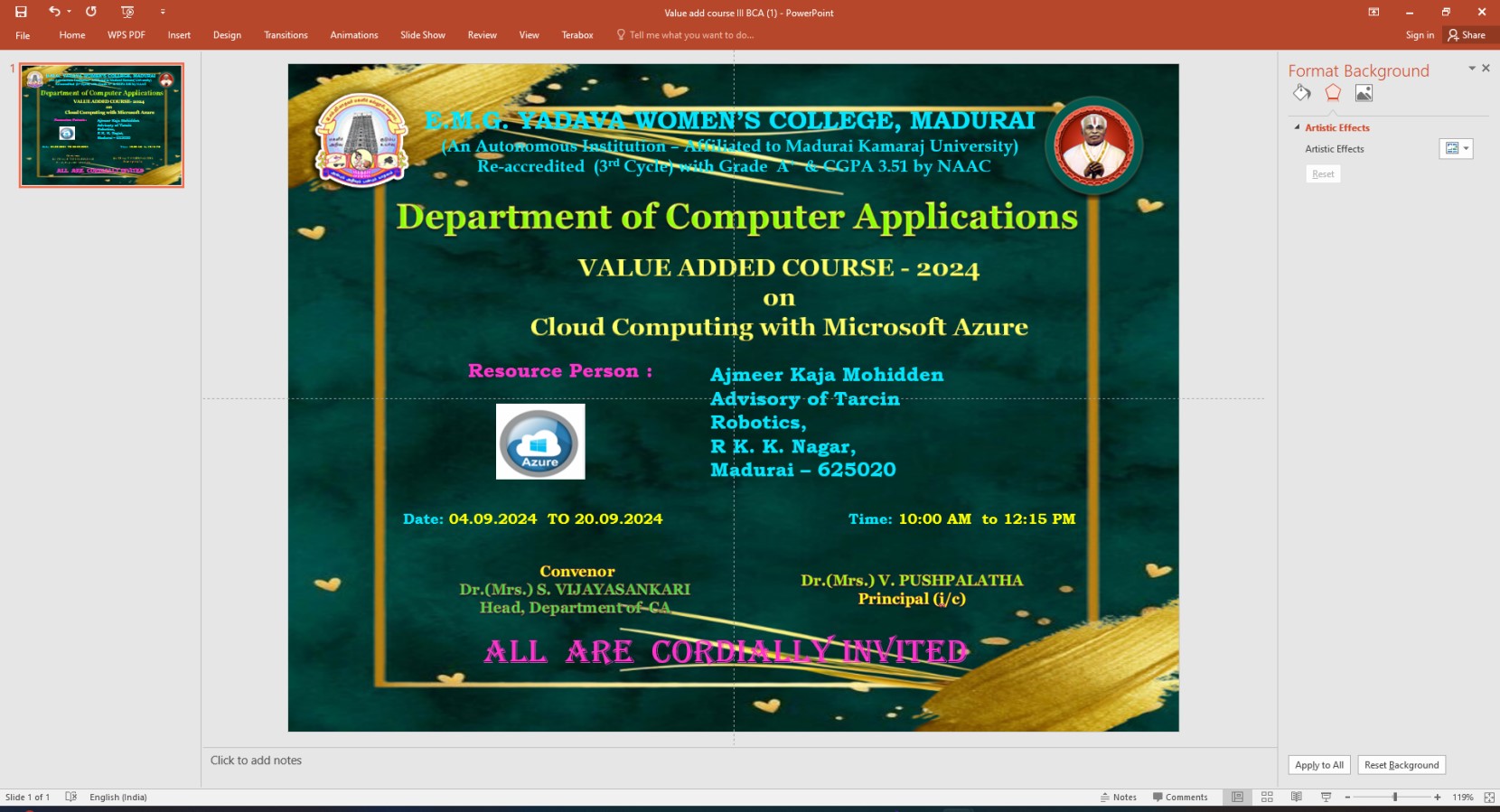Check spelling via status bar proofing icon
1500x812 pixels.
pyautogui.click(x=70, y=798)
